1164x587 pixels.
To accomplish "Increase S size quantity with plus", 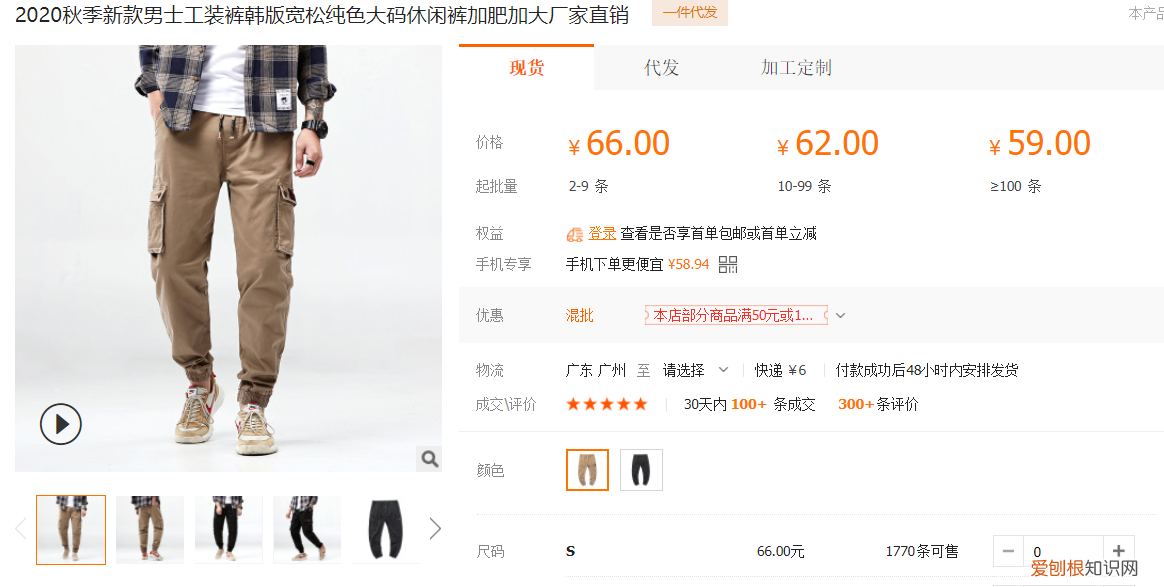I will coord(1119,551).
